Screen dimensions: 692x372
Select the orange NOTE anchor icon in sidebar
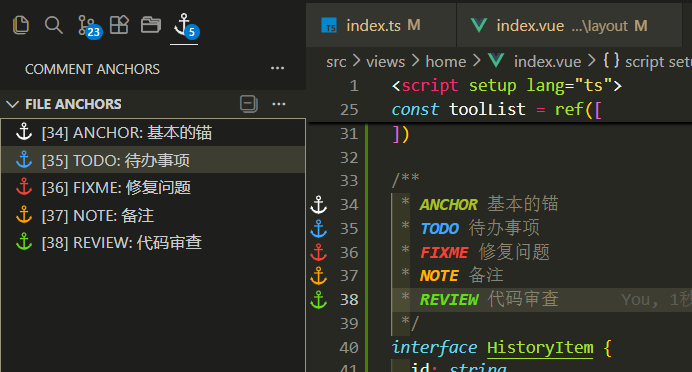tap(24, 214)
